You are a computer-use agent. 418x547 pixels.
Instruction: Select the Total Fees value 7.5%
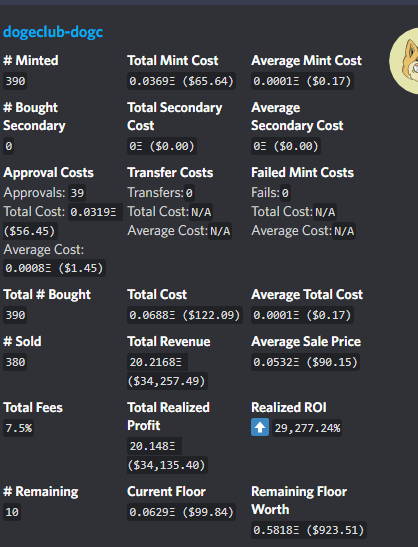pos(18,428)
